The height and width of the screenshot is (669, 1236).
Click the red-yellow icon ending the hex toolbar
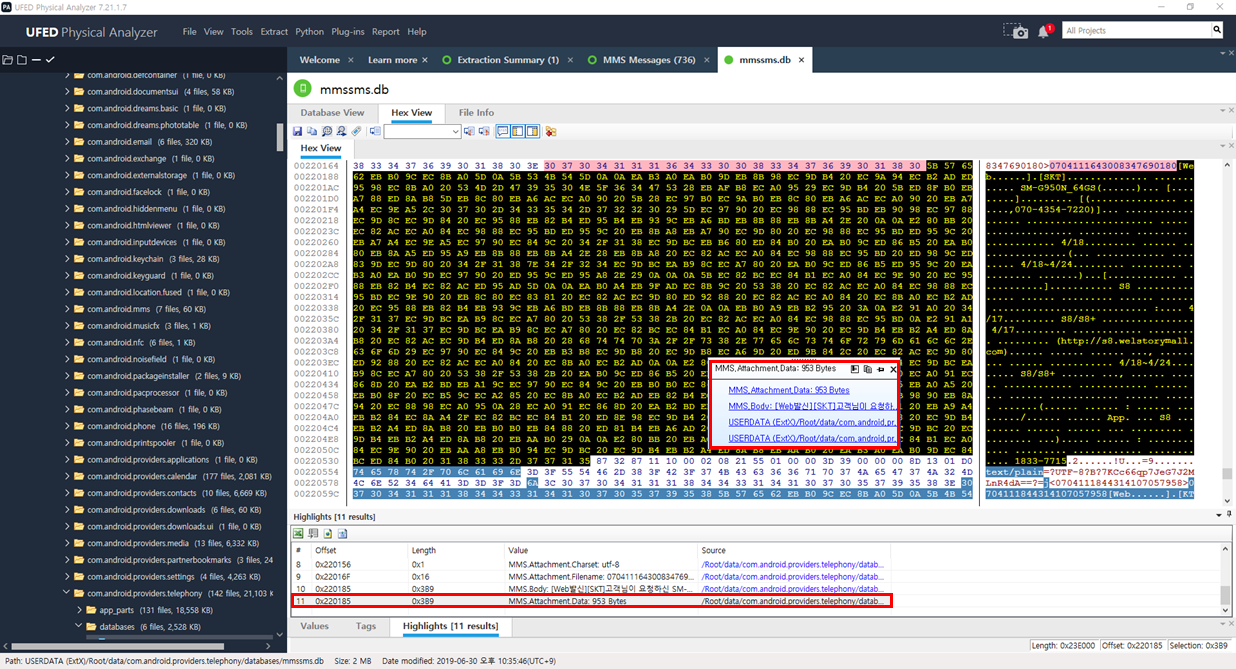click(x=550, y=131)
